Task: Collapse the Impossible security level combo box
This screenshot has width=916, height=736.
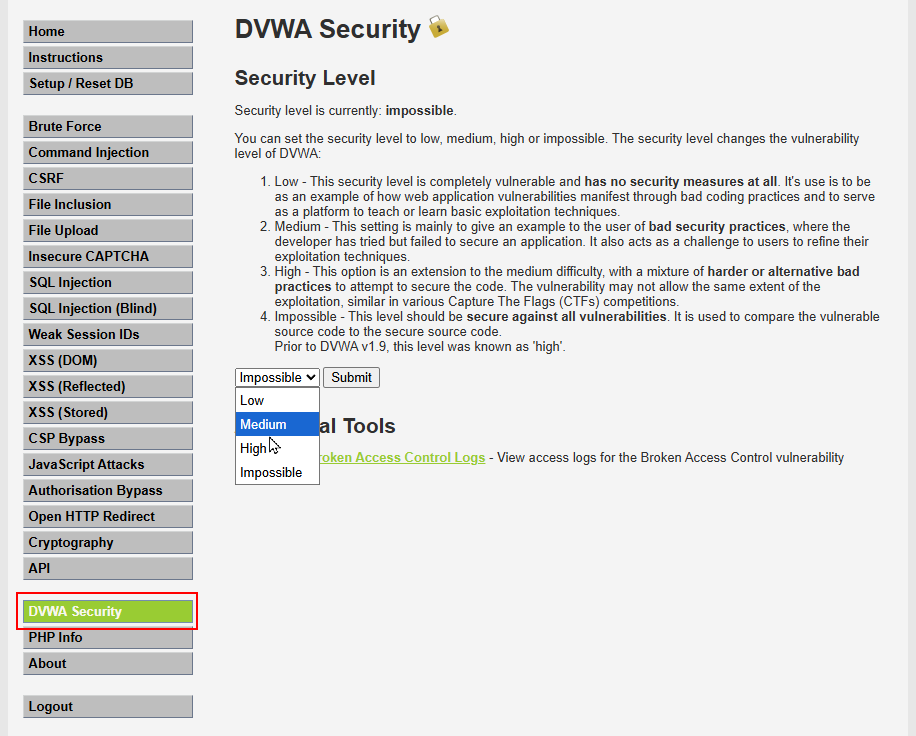Action: point(277,377)
